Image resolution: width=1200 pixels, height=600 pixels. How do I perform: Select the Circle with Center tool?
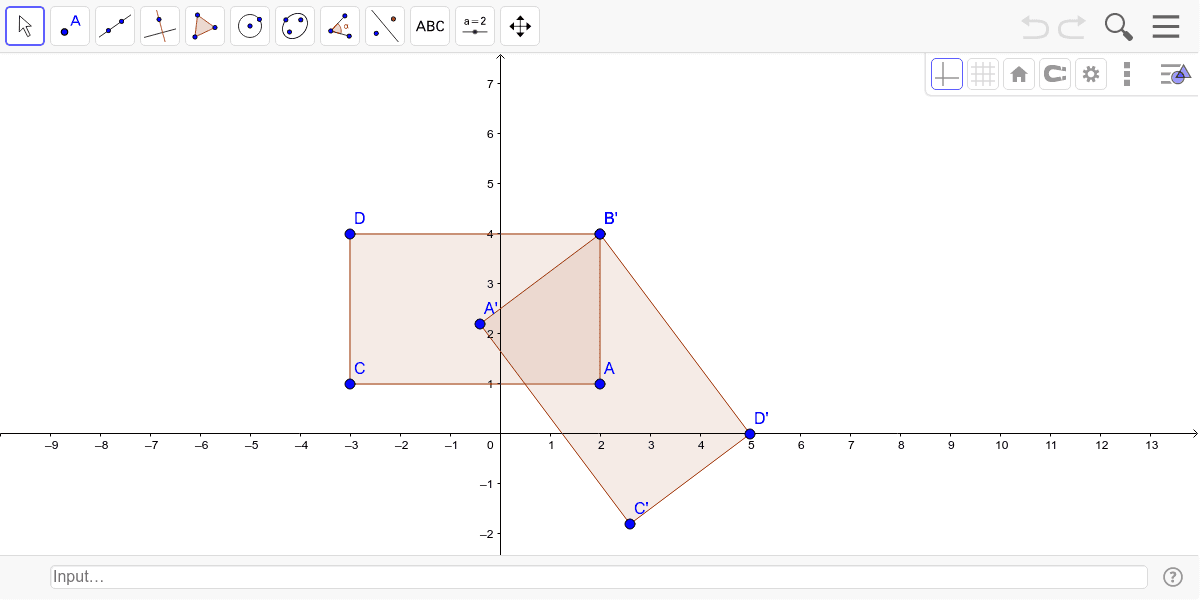pyautogui.click(x=250, y=26)
